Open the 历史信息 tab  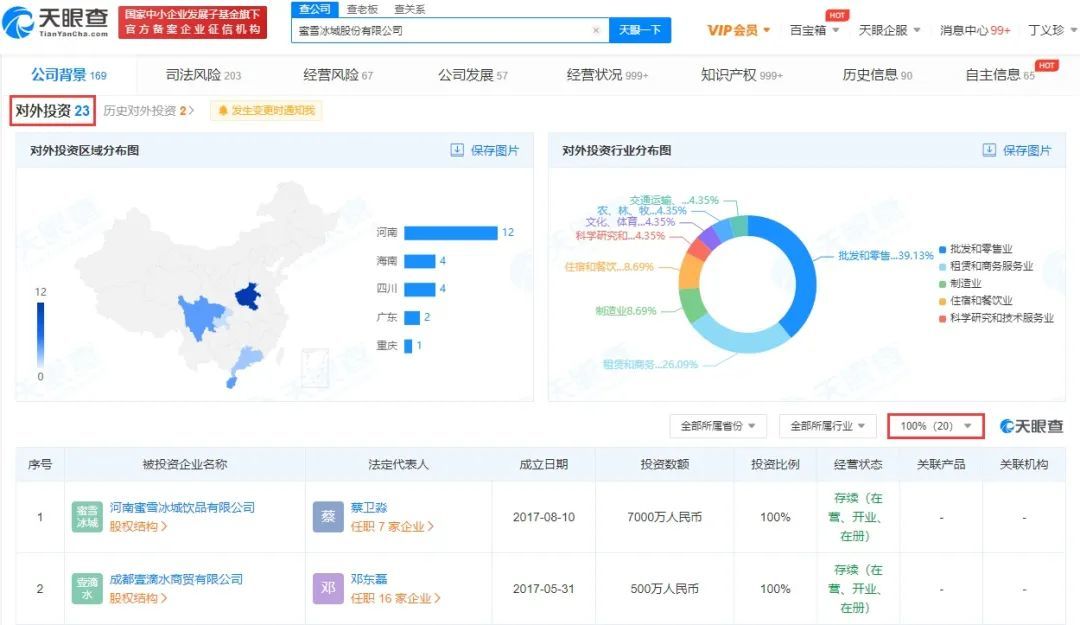coord(878,75)
